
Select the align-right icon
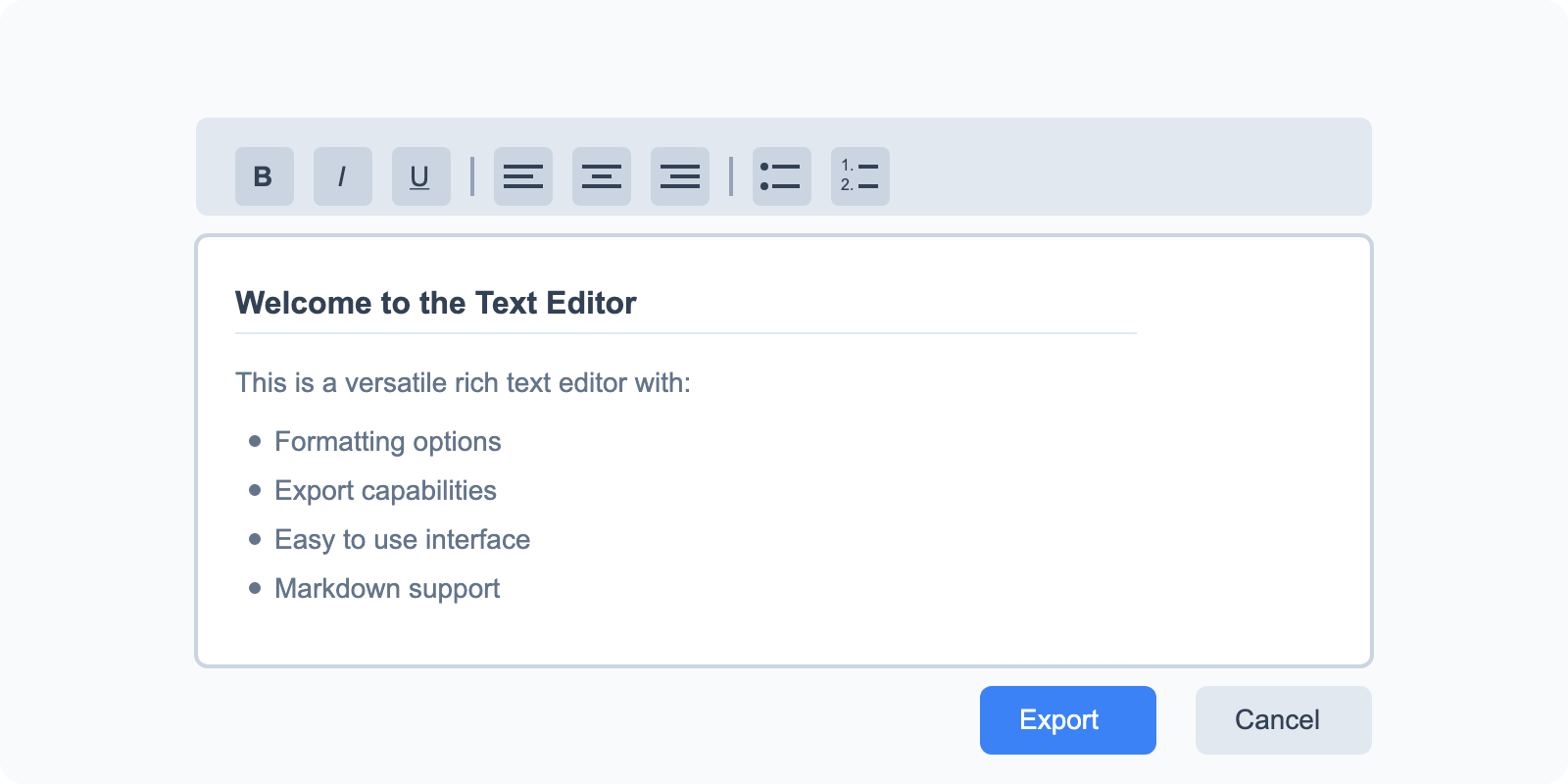click(x=680, y=176)
